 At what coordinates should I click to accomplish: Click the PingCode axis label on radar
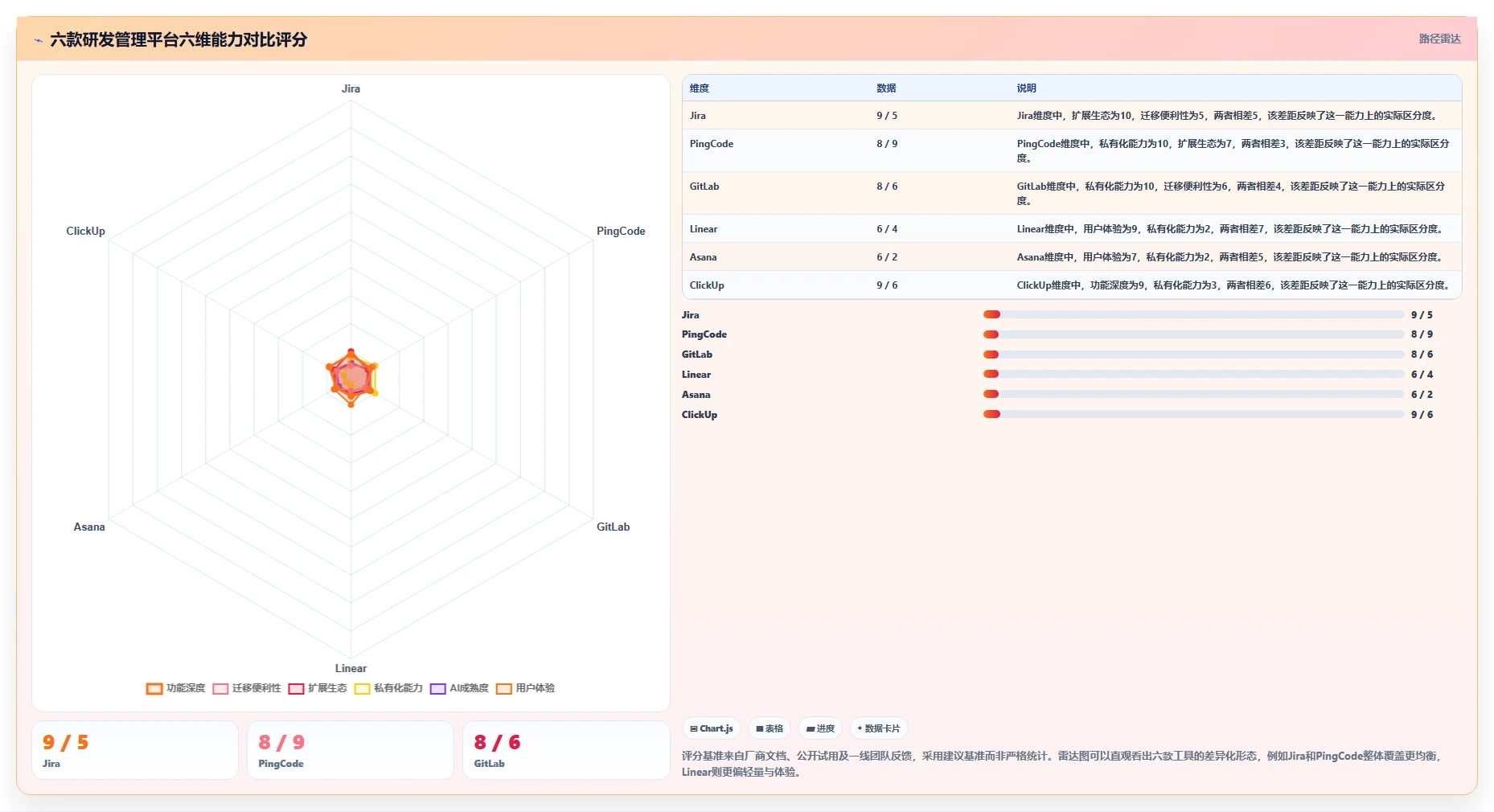tap(621, 231)
